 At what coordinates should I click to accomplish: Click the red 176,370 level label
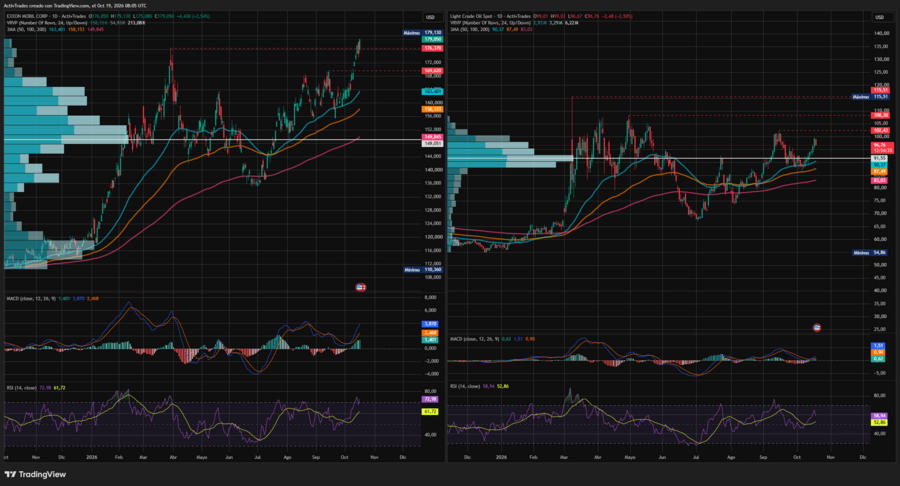pos(432,48)
